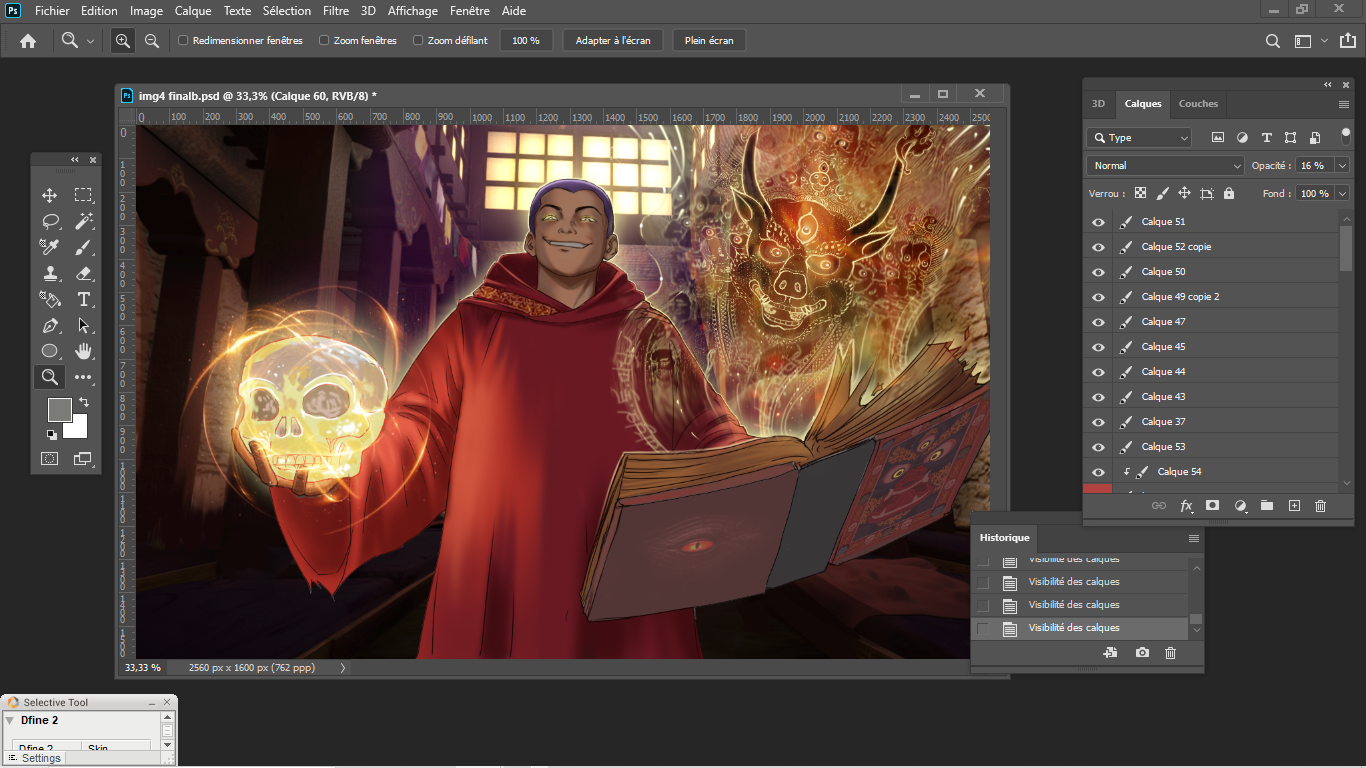This screenshot has height=768, width=1366.
Task: Delete layer using Layers panel trash icon
Action: coord(1320,506)
